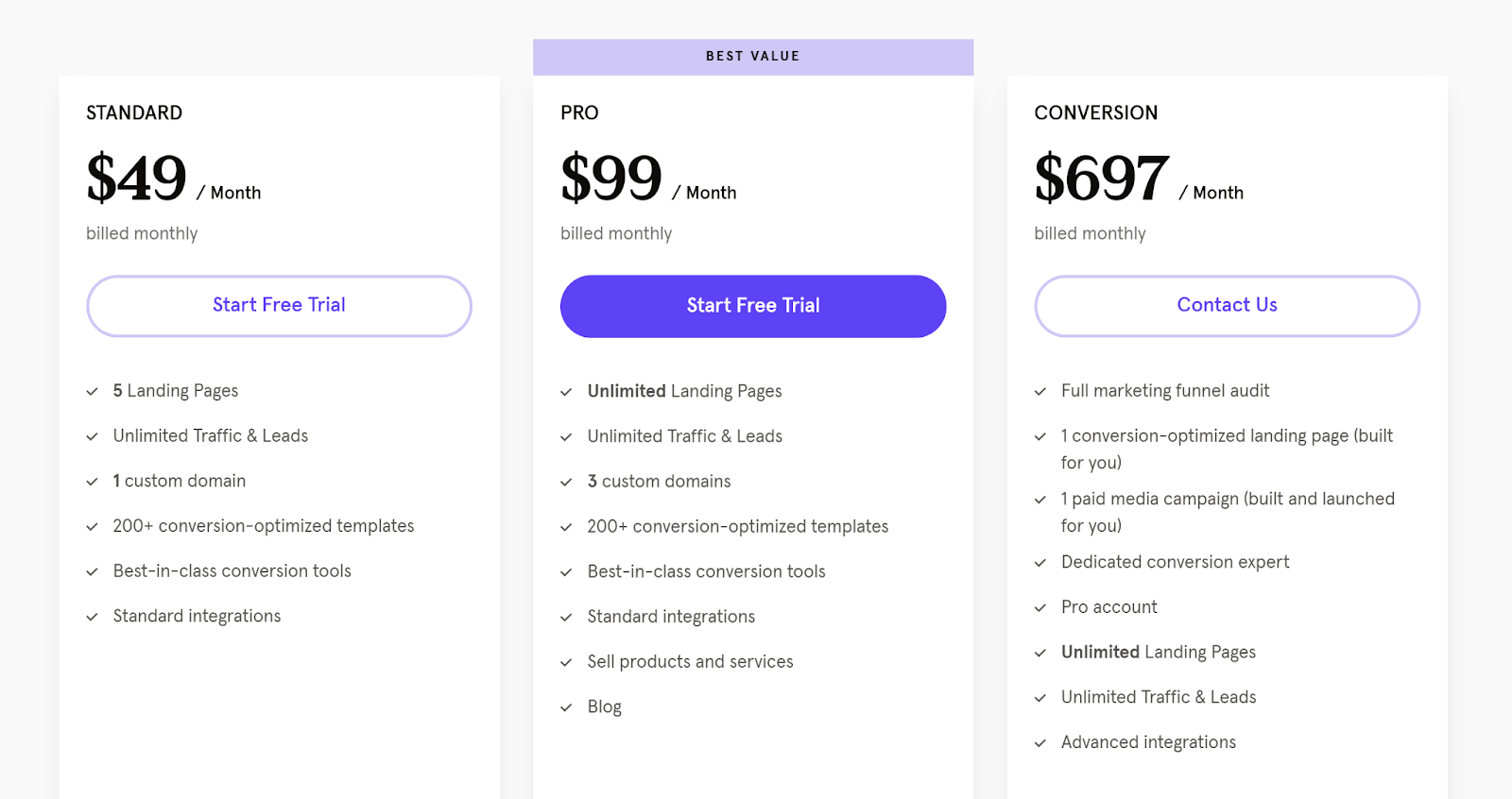Click 'Unlimited Landing Pages' in Pro plan
The image size is (1512, 799).
tap(685, 391)
